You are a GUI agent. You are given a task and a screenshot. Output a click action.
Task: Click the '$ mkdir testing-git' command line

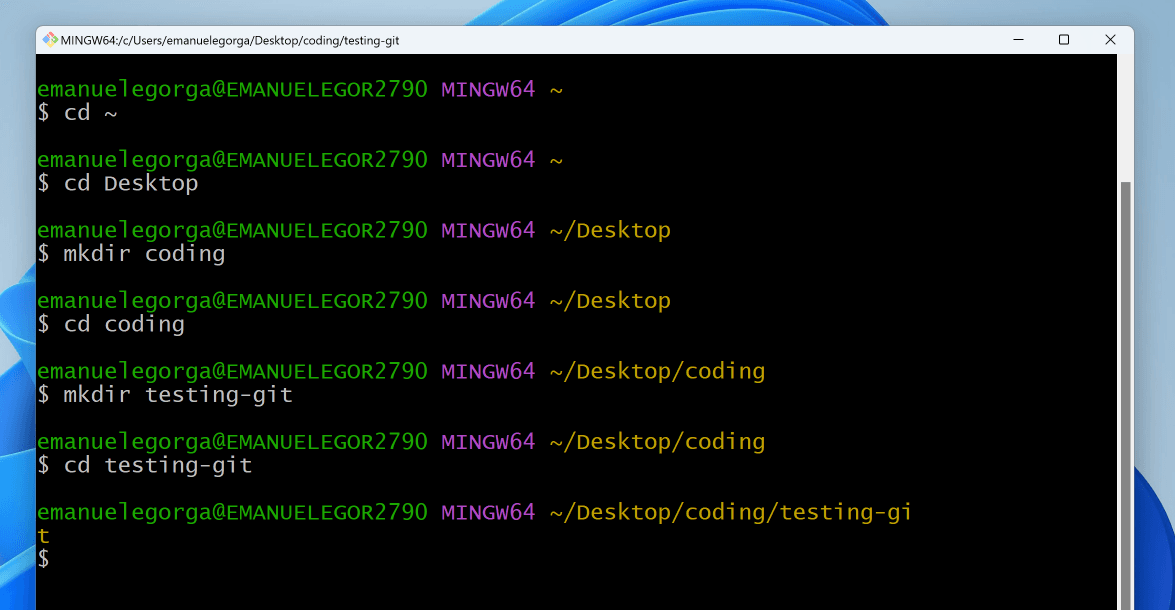point(165,395)
